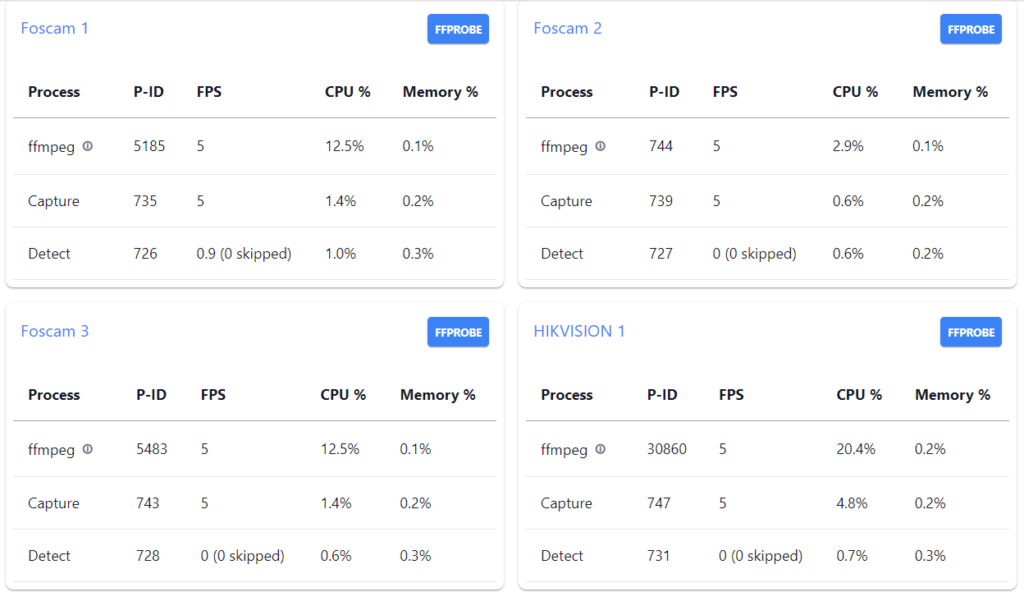
Task: Click info icon beside HIKVISION 1 ffmpeg
Action: pos(600,449)
